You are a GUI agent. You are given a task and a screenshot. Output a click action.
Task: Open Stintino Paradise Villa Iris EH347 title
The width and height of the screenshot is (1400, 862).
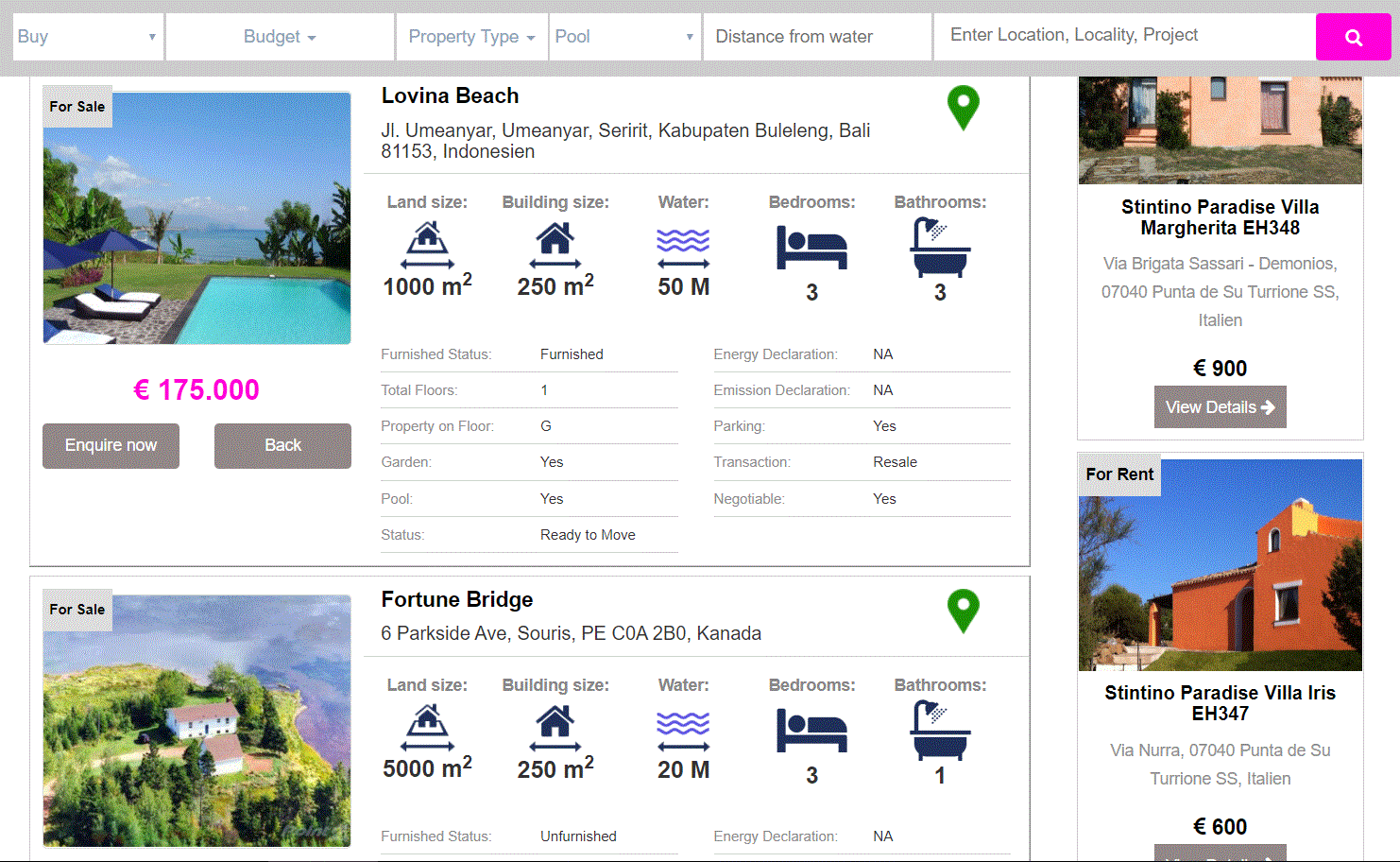click(1220, 703)
